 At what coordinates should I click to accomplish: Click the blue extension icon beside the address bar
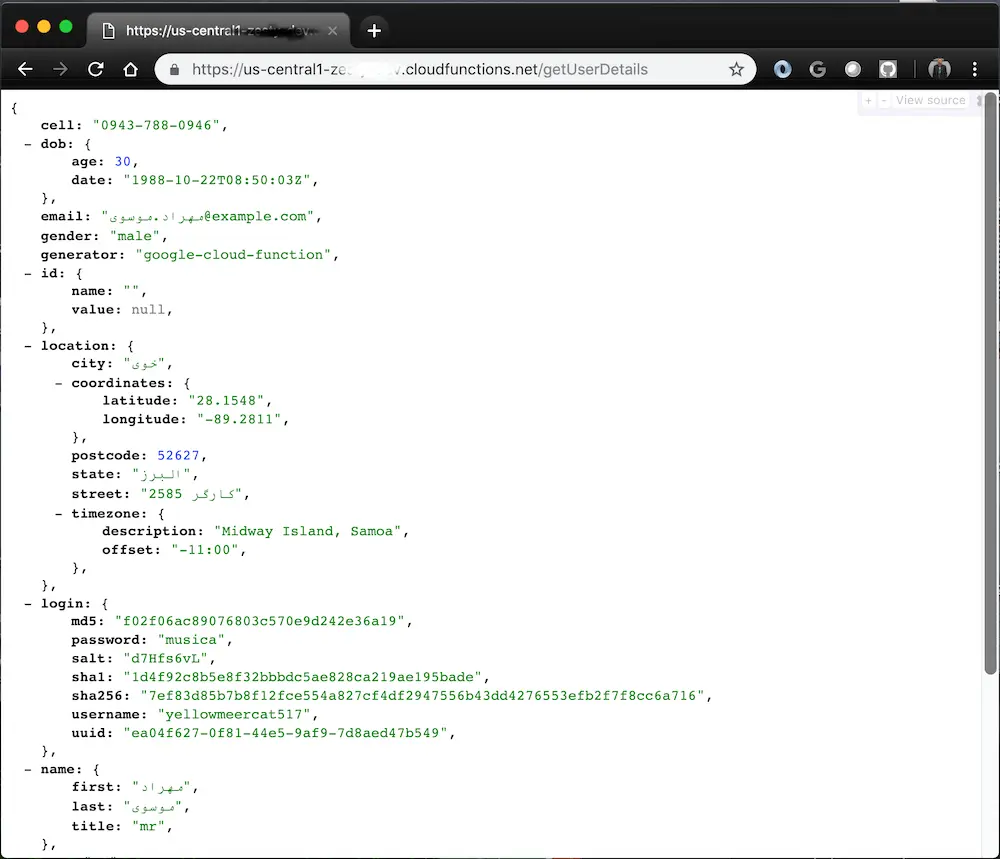pos(783,69)
